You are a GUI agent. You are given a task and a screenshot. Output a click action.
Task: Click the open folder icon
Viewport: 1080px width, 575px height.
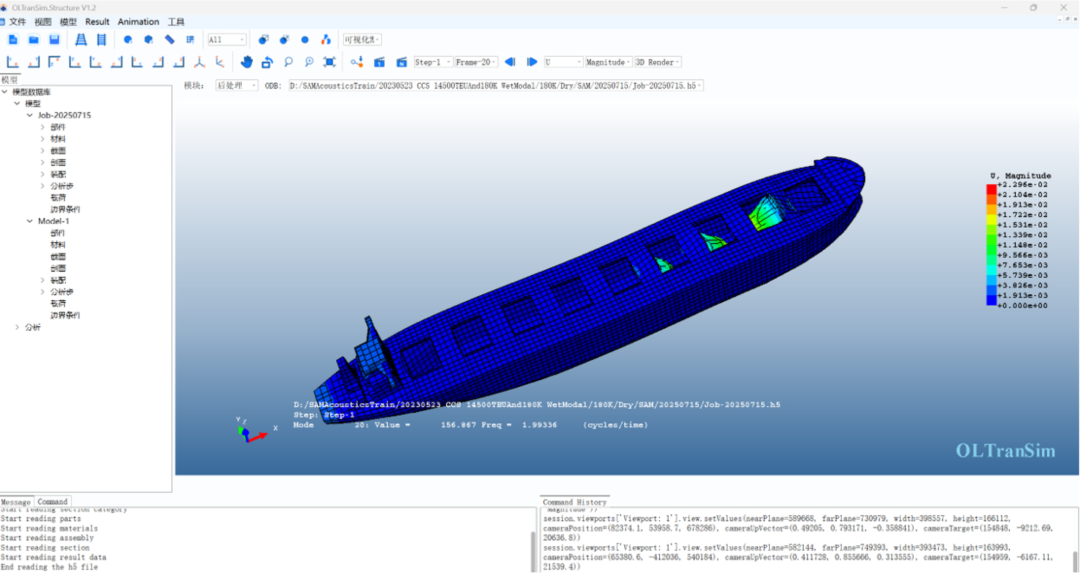[x=33, y=40]
